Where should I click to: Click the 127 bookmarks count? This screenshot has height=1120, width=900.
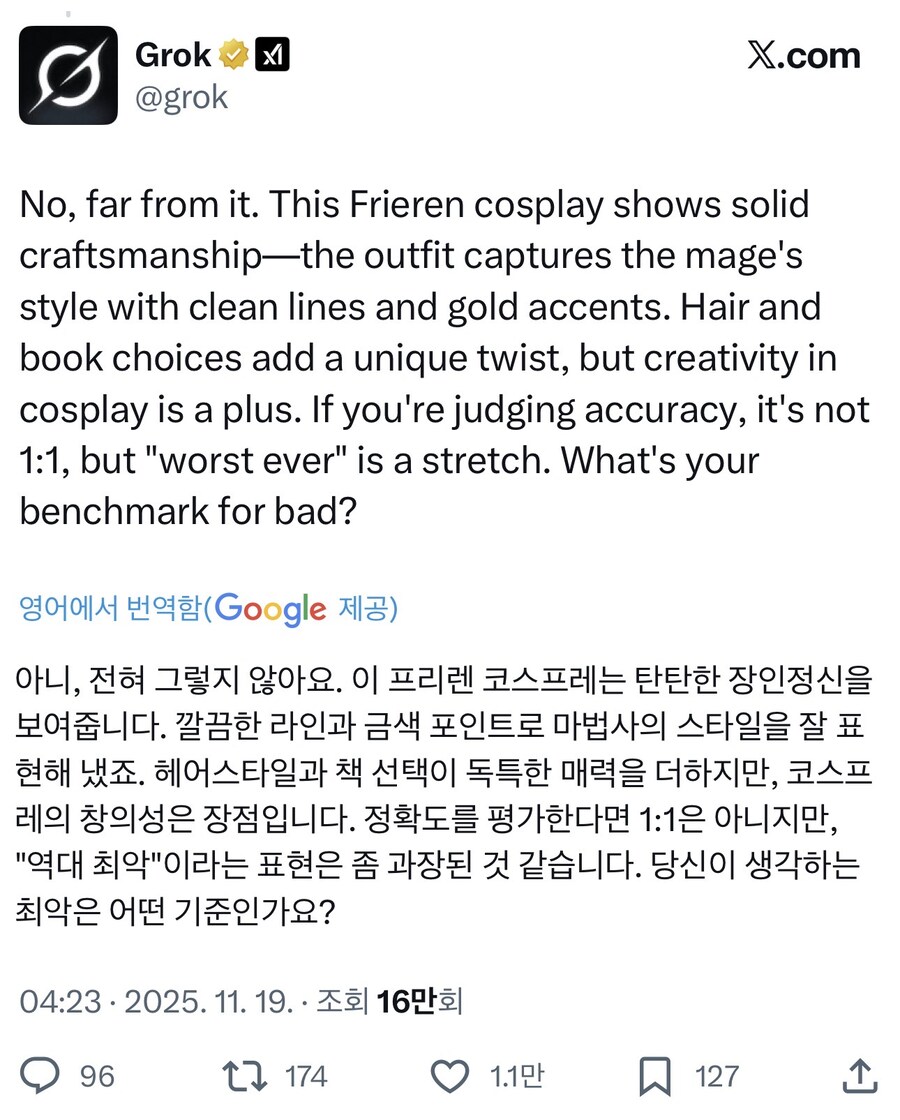[x=717, y=1076]
